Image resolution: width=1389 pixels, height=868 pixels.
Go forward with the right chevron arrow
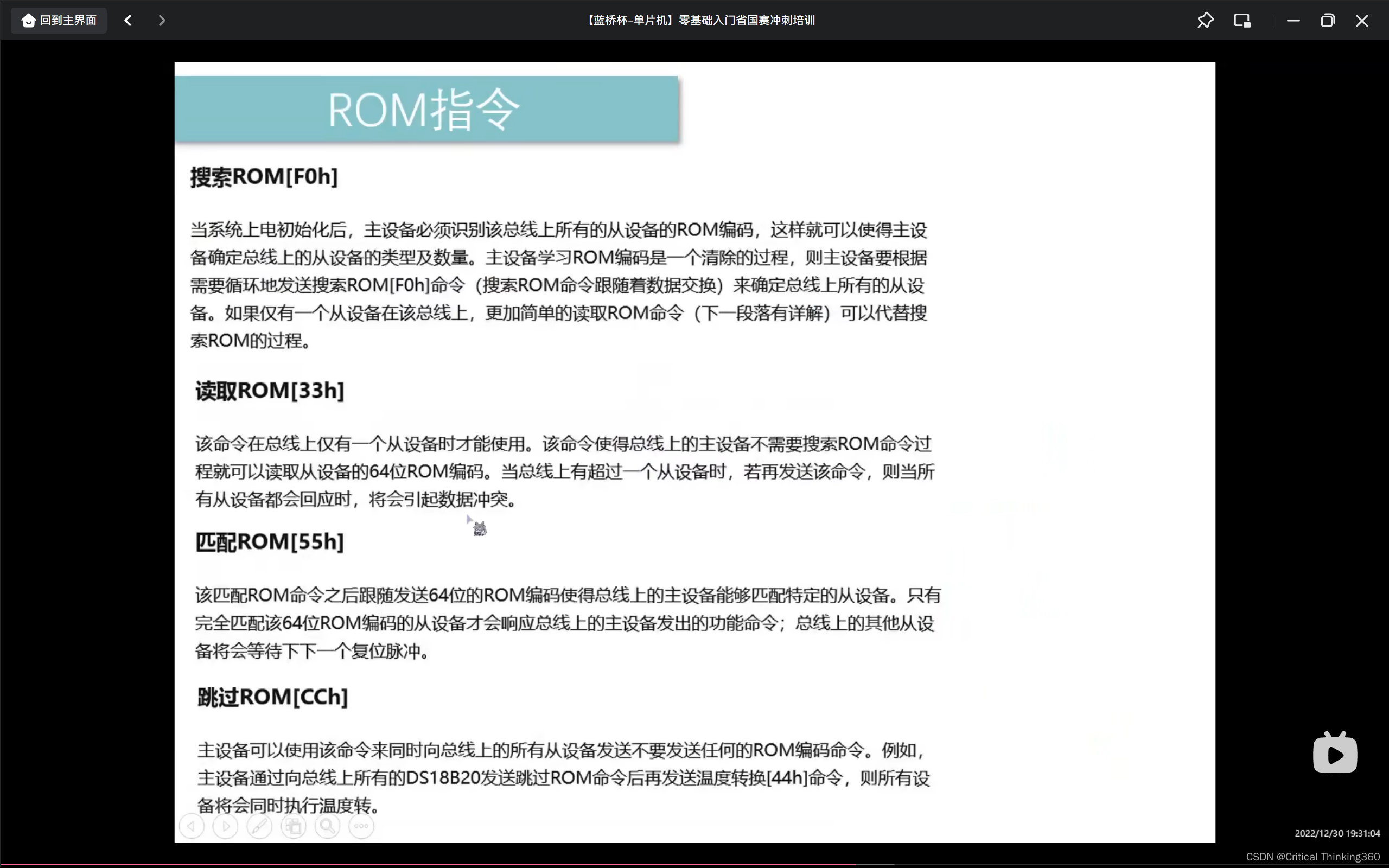pos(162,21)
